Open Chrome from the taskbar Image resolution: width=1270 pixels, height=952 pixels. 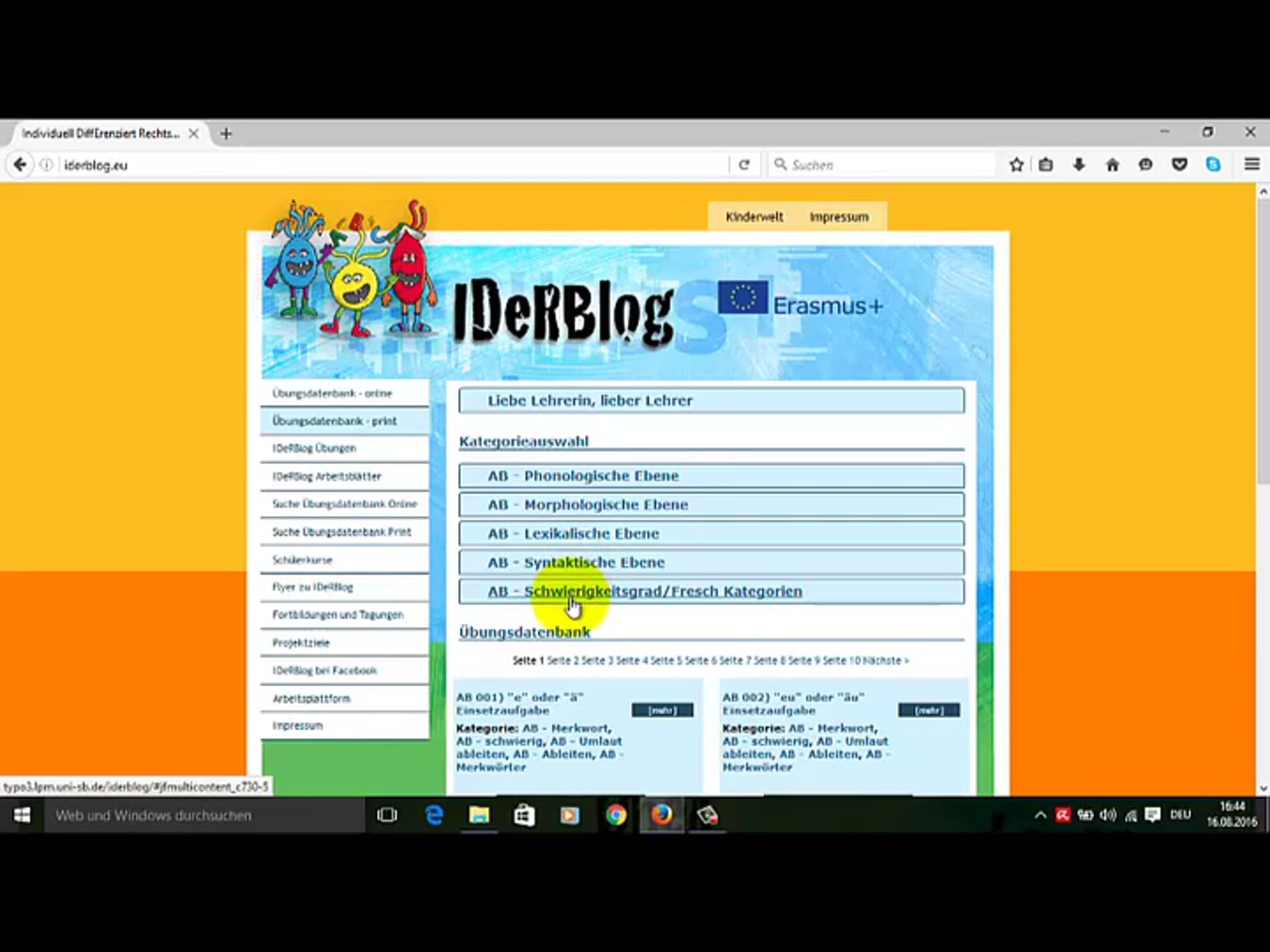point(615,816)
